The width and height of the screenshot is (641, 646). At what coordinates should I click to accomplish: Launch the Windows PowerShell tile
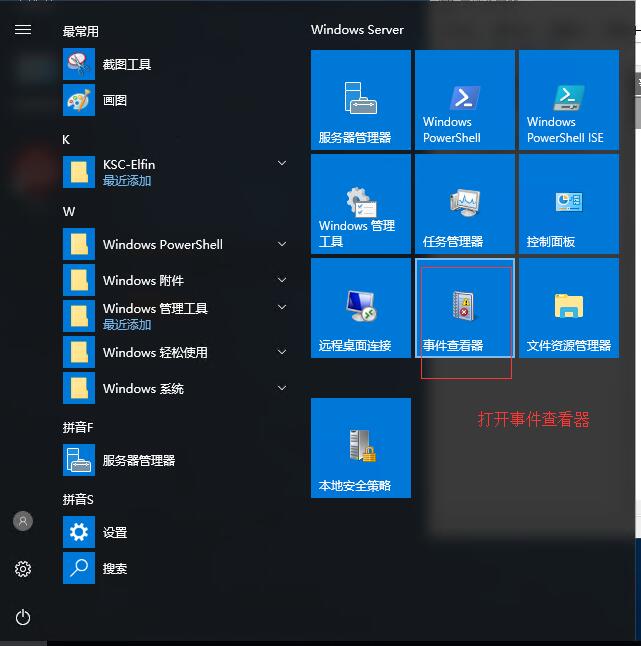click(x=465, y=100)
